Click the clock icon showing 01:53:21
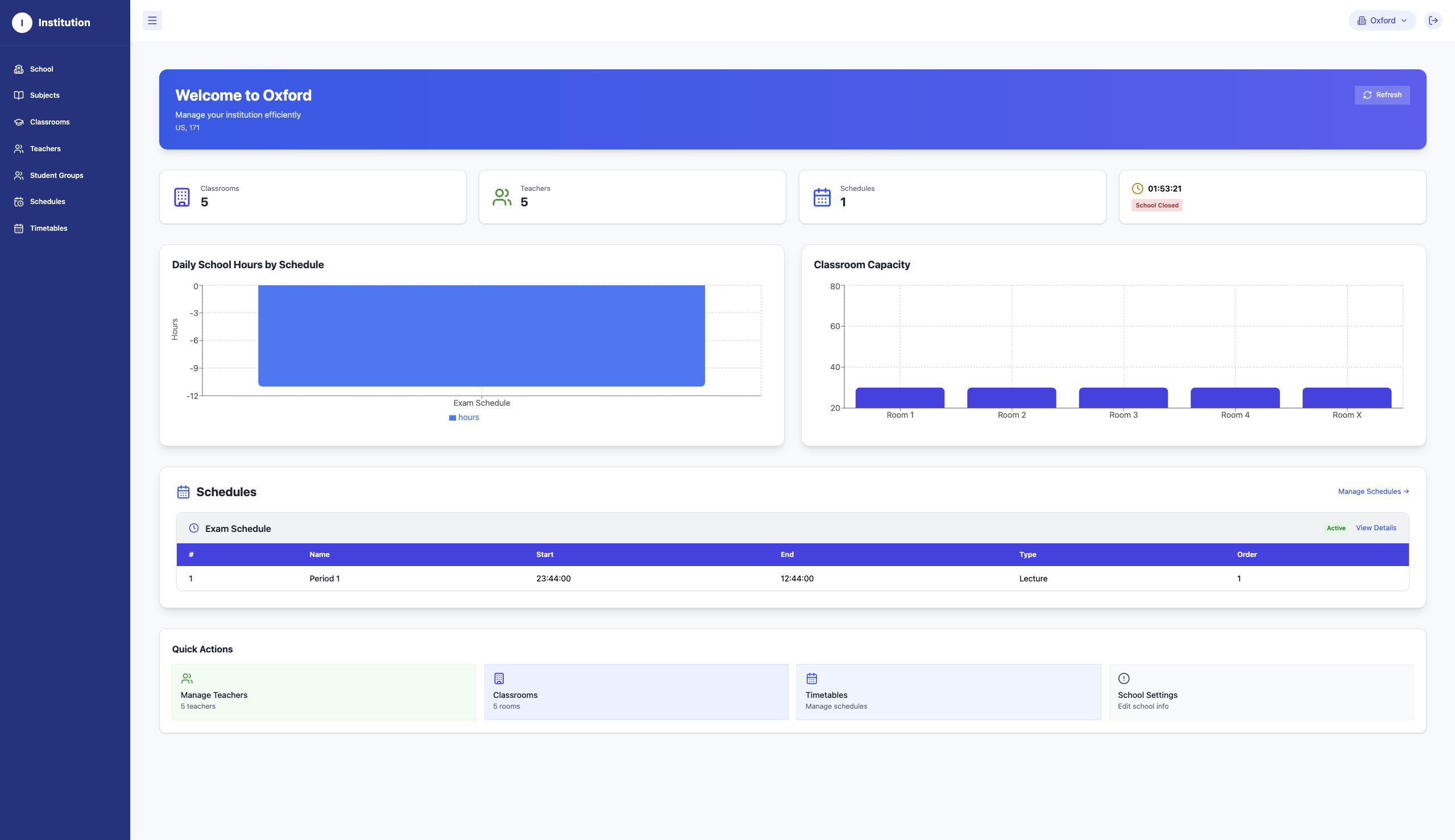Screen dimensions: 1455x840 click(1137, 188)
